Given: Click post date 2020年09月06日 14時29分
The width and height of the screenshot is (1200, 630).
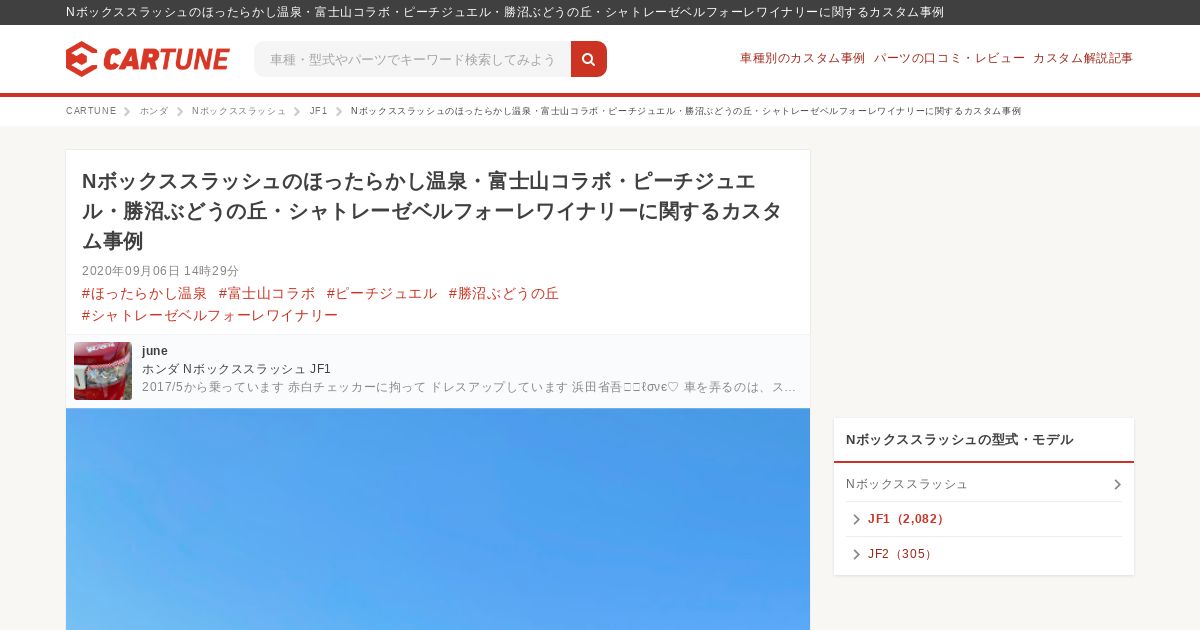Looking at the screenshot, I should point(161,271).
